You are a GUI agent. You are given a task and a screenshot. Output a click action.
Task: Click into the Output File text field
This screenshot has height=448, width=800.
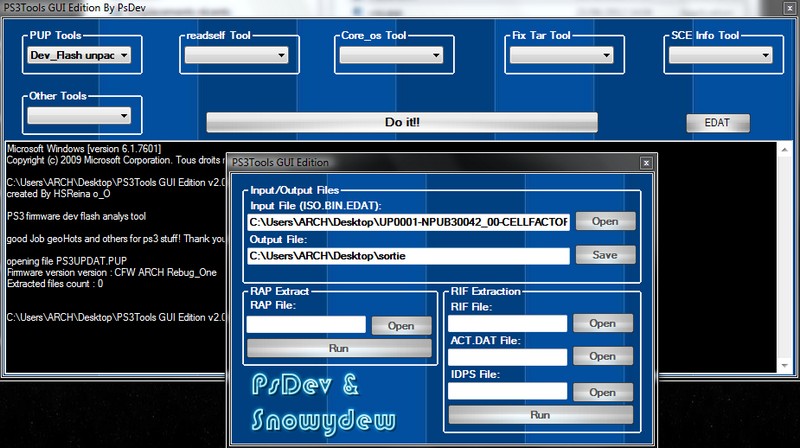click(408, 255)
